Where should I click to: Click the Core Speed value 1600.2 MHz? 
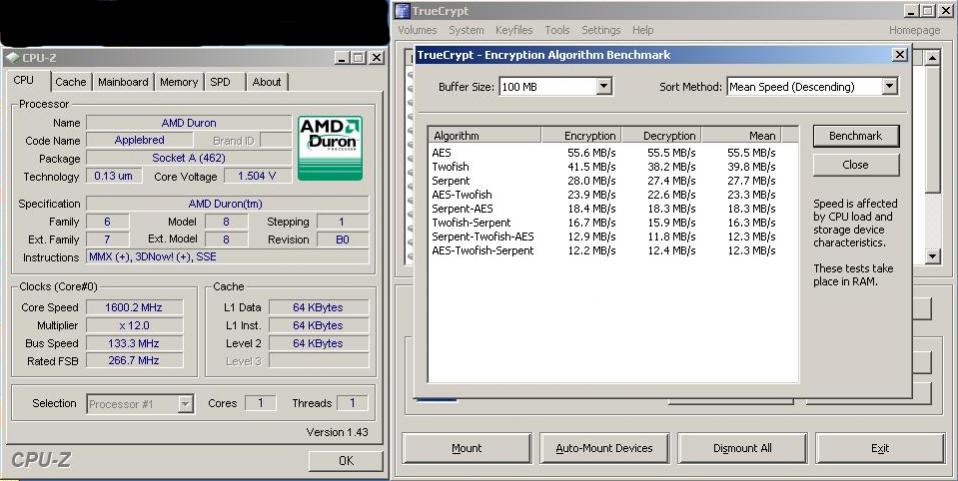[x=134, y=307]
